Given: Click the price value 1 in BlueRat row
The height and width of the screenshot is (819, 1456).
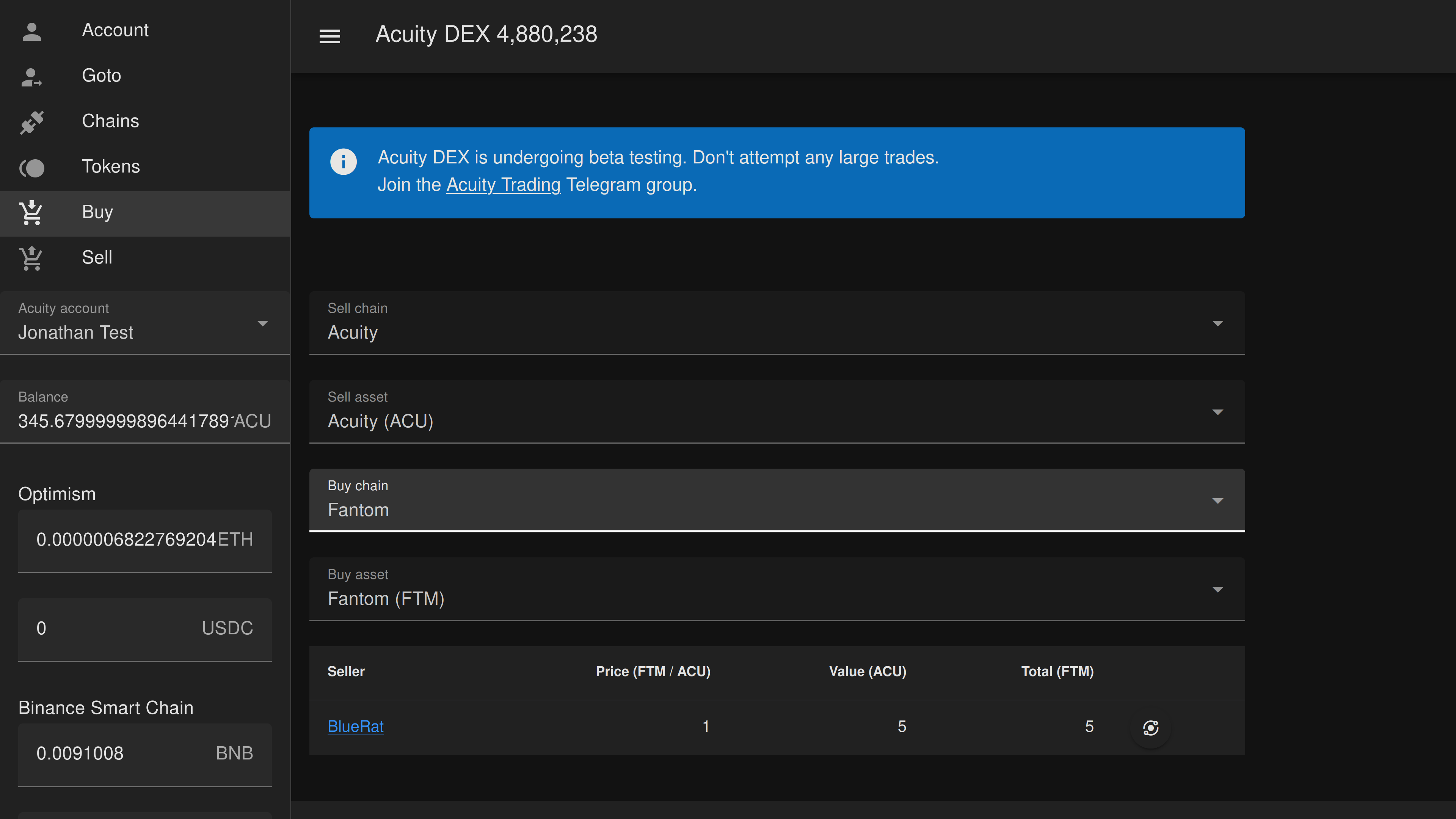Looking at the screenshot, I should pos(705,726).
